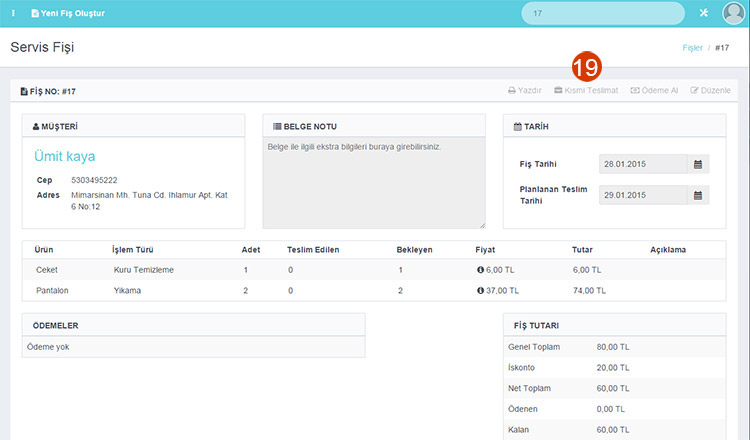Click the Tutar column header

pyautogui.click(x=582, y=250)
